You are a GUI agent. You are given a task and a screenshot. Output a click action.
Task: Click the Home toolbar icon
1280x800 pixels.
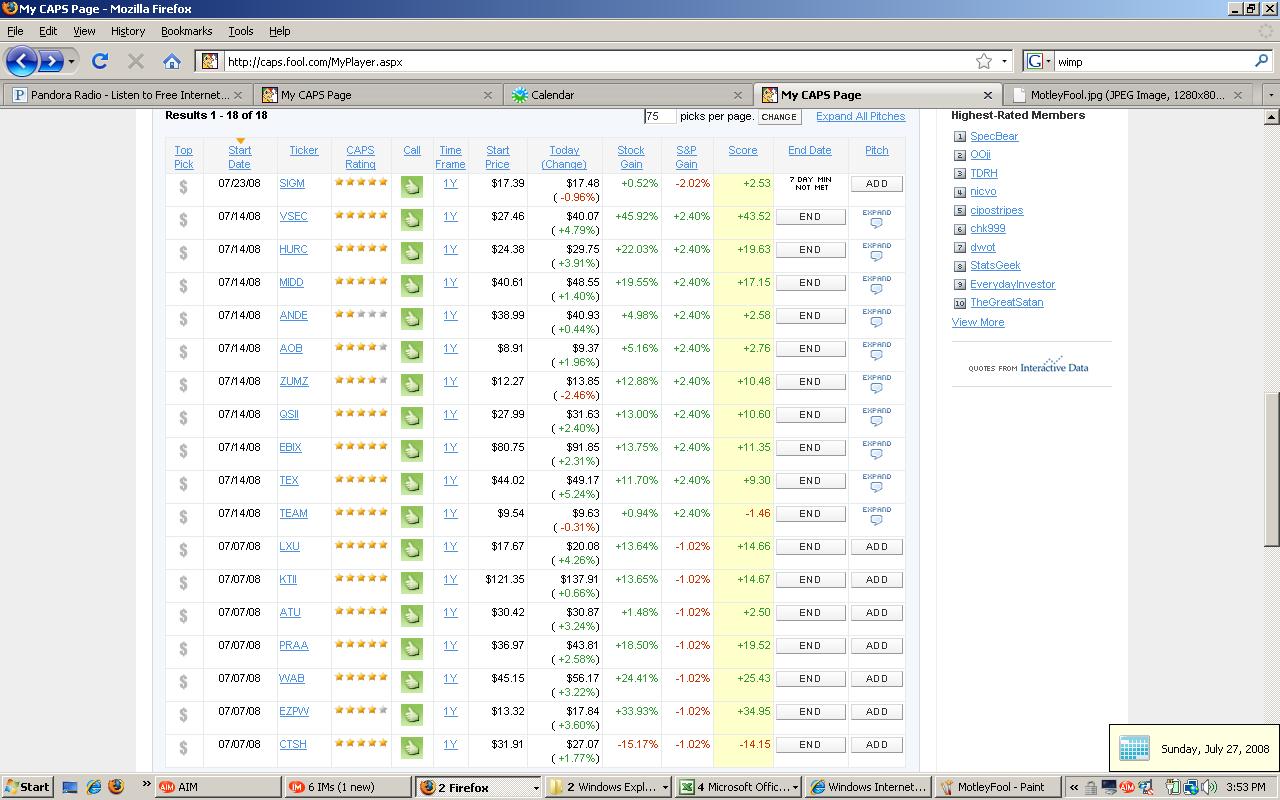click(x=172, y=61)
